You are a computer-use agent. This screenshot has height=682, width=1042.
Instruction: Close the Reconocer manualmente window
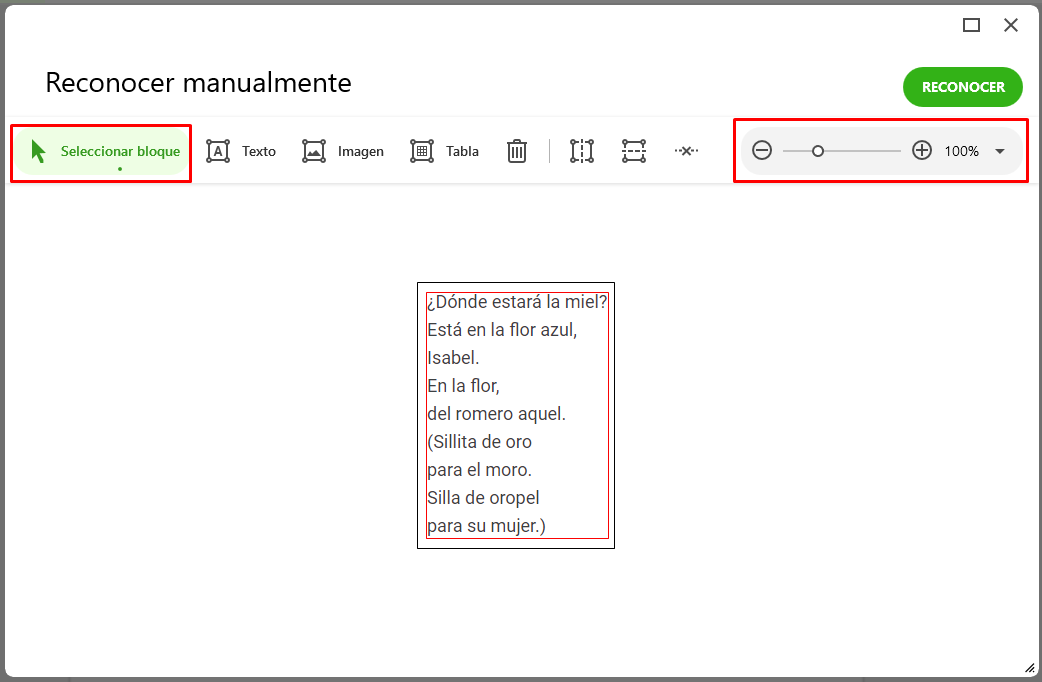1011,25
